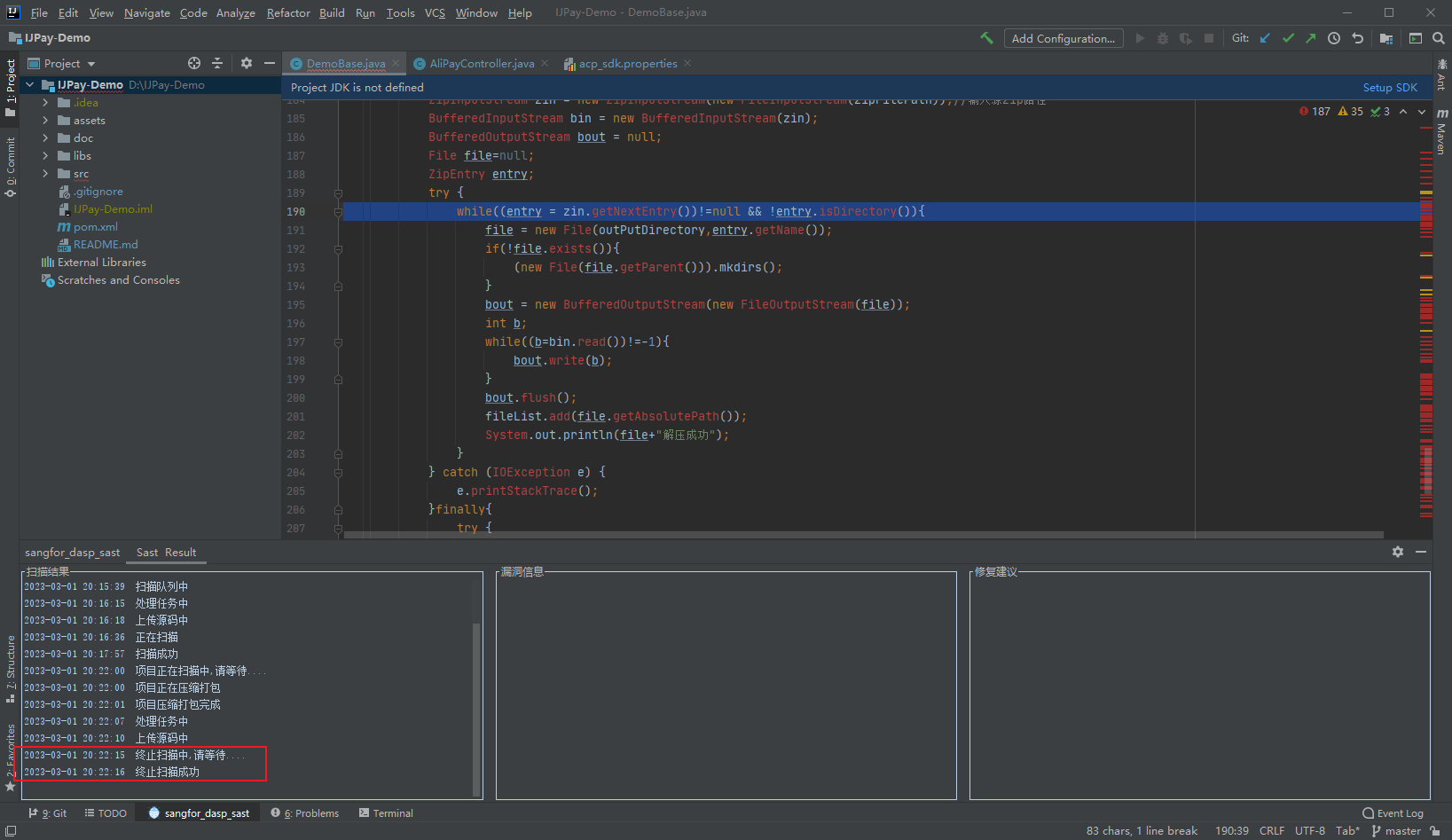
Task: Click Git push arrow icon
Action: [x=1310, y=38]
